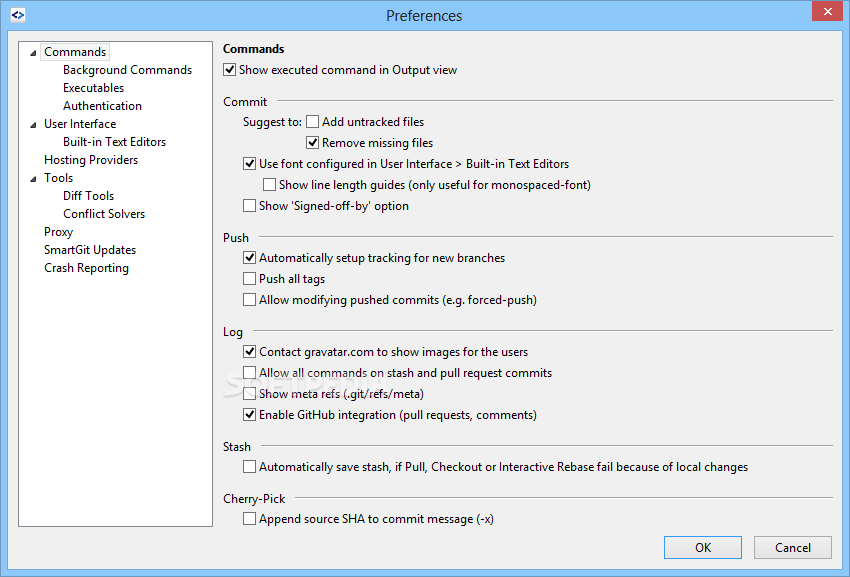Enable Push all tags option
The width and height of the screenshot is (850, 577).
click(249, 279)
